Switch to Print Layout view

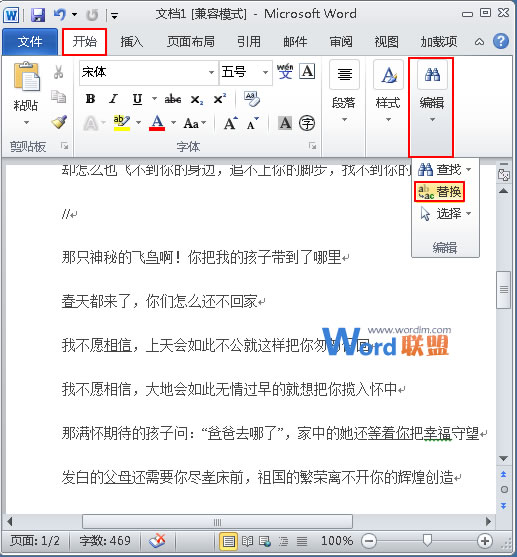pyautogui.click(x=228, y=542)
